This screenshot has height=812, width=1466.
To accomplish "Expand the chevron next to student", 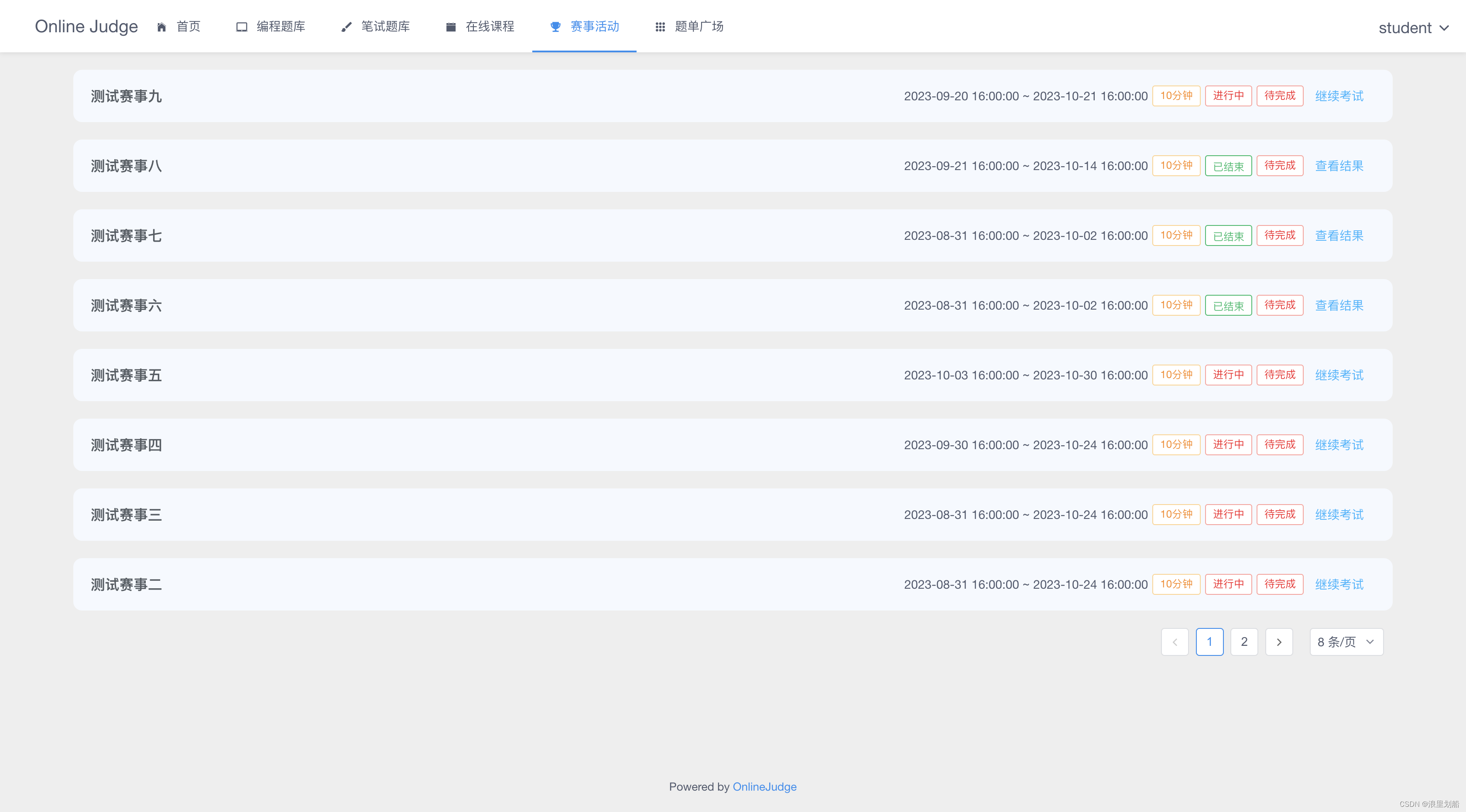I will tap(1444, 27).
